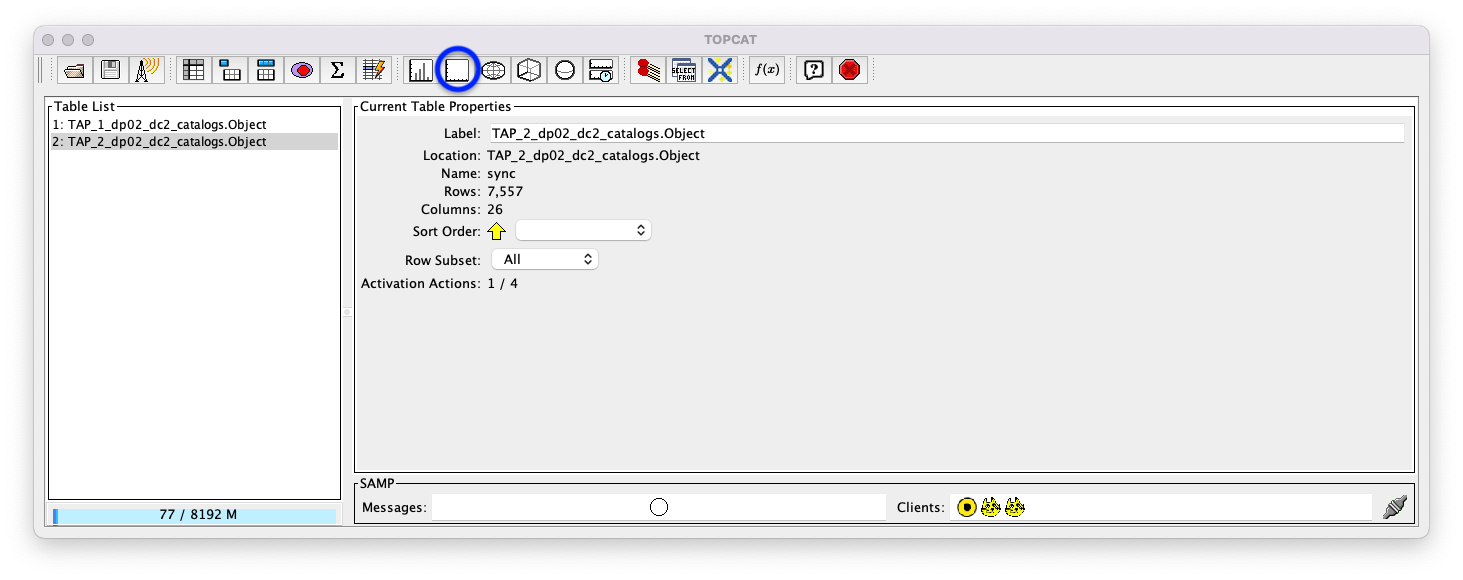Image resolution: width=1463 pixels, height=580 pixels.
Task: Open TOPCAT help with the question mark
Action: [812, 69]
